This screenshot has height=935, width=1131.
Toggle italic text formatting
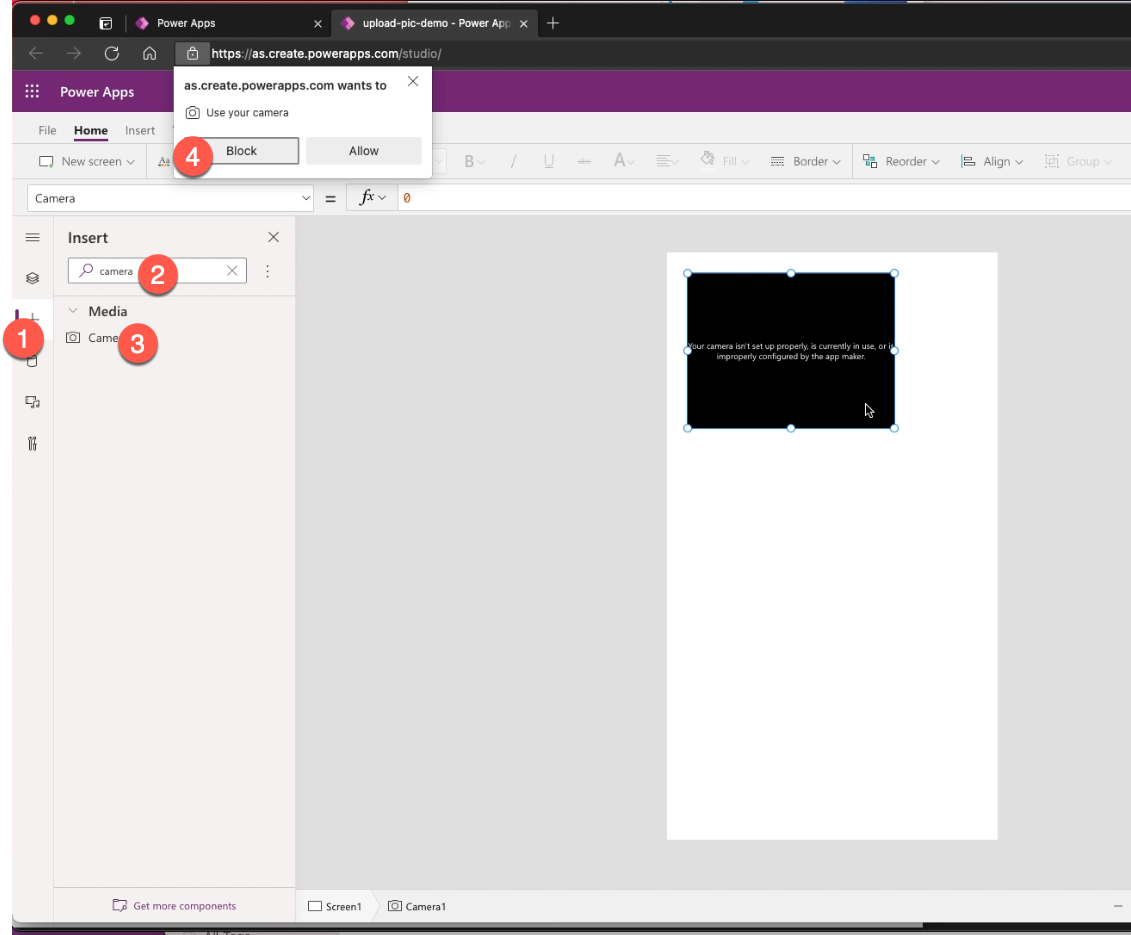[x=513, y=162]
